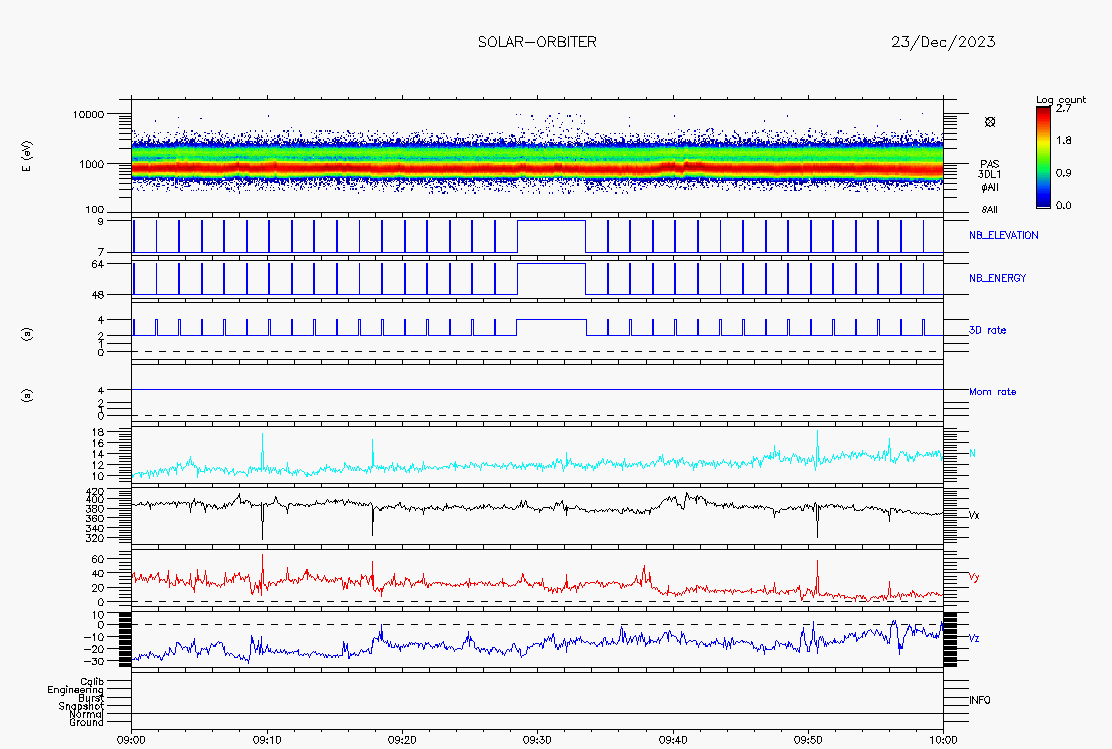Click the 1000 energy axis tick
The image size is (1112, 749).
click(x=91, y=164)
